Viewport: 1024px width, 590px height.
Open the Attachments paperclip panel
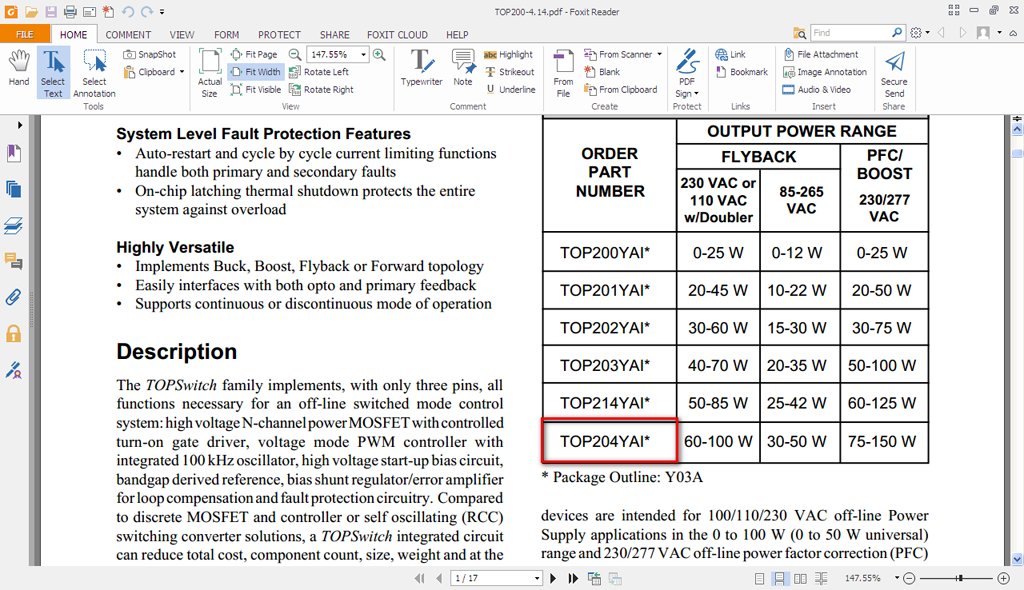(13, 297)
